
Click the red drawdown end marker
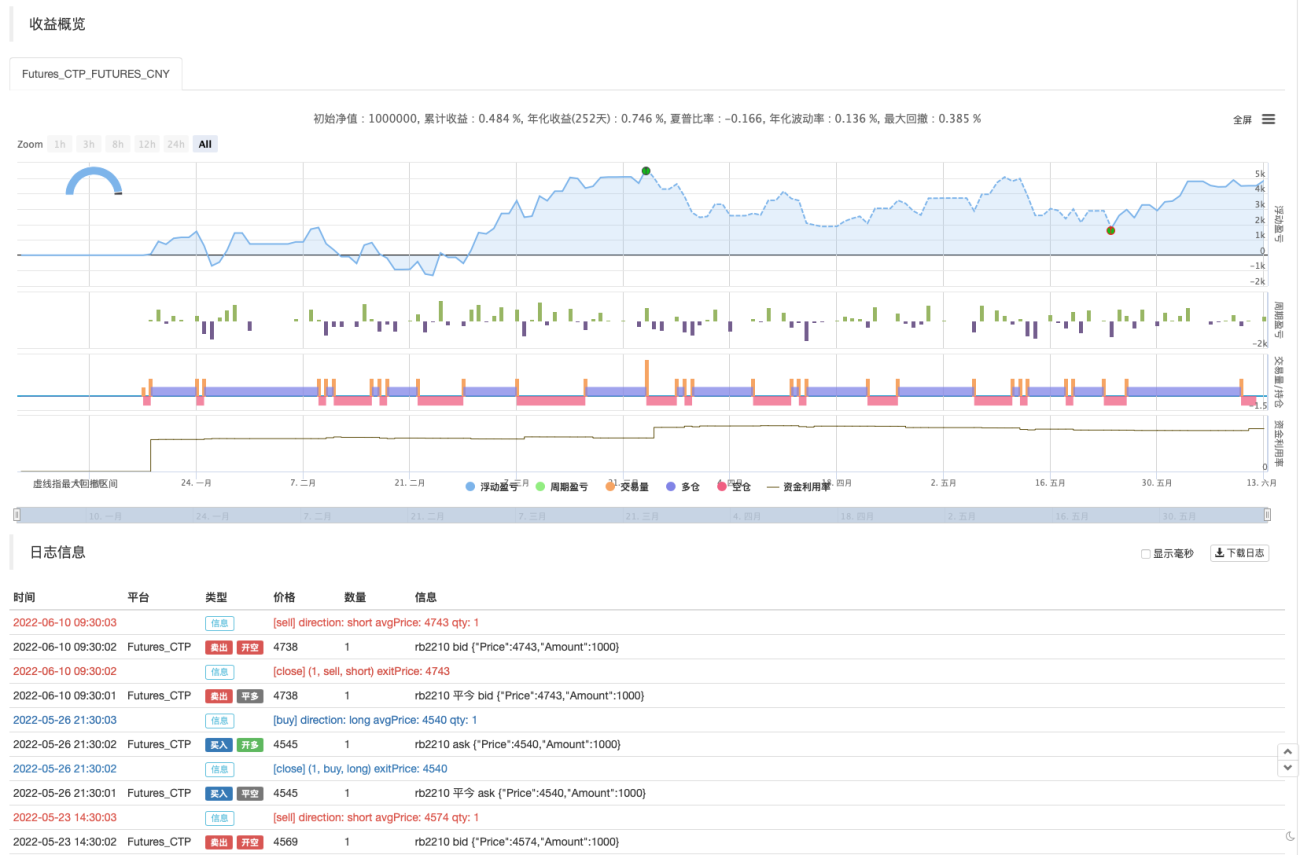pos(1110,230)
